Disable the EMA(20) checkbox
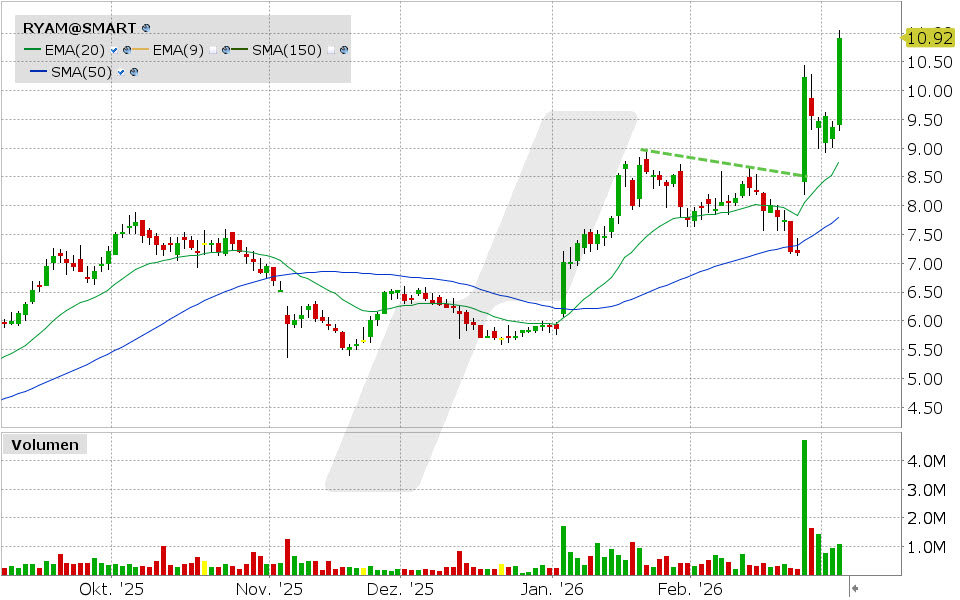The width and height of the screenshot is (960, 600). point(114,50)
